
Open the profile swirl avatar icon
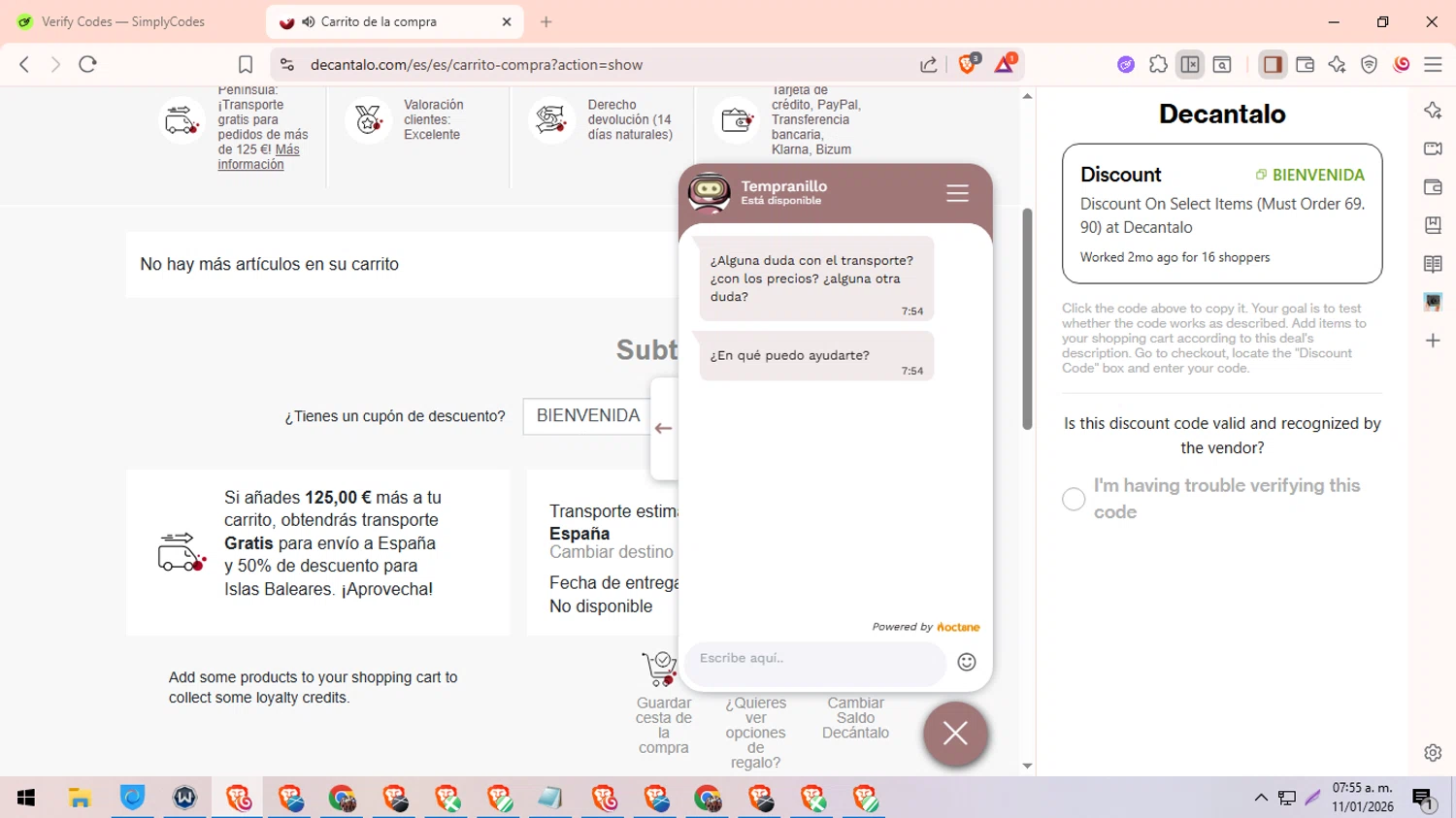coord(1401,65)
